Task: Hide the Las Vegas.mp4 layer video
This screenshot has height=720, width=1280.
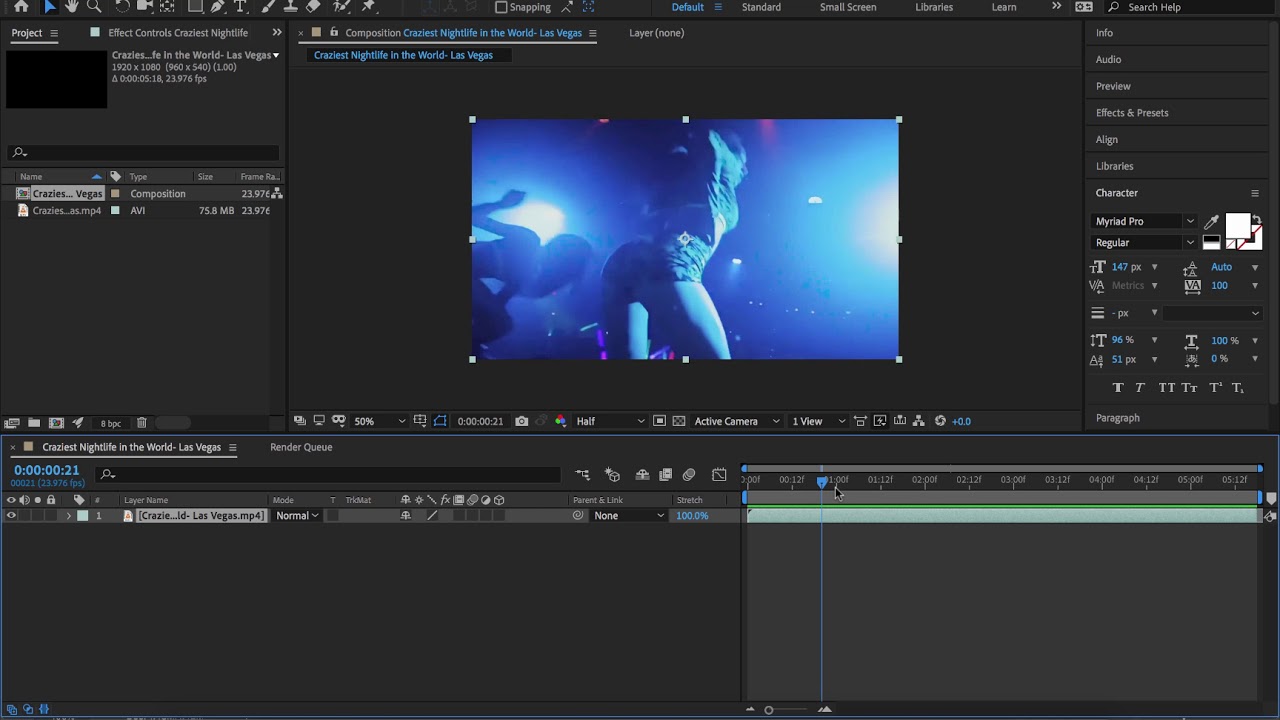Action: [11, 516]
